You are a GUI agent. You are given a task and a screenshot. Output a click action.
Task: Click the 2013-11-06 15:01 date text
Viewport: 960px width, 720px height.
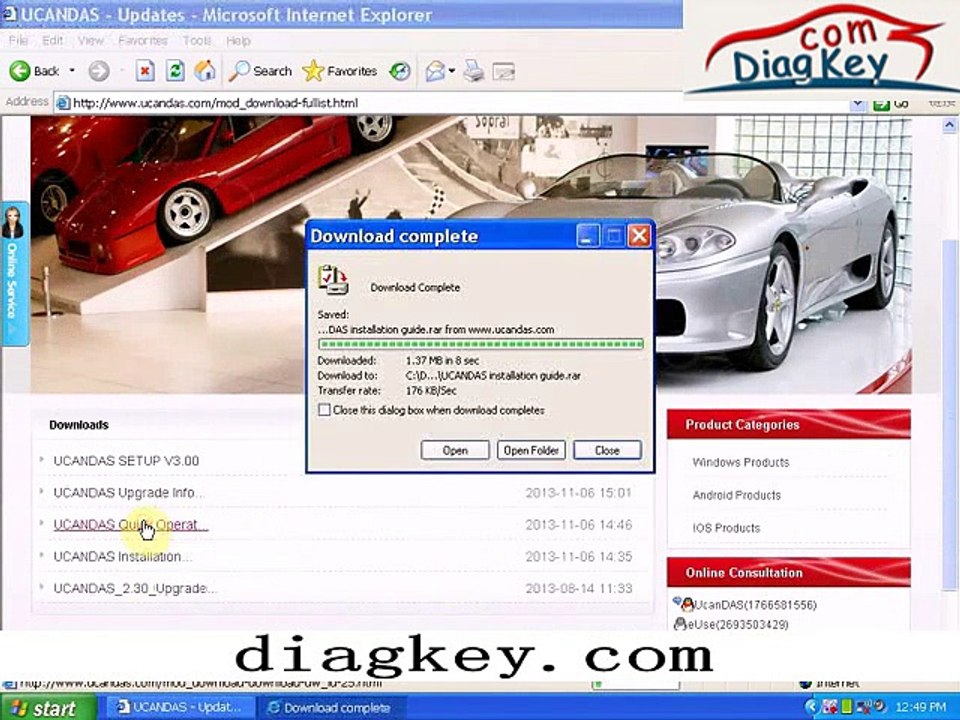click(578, 492)
